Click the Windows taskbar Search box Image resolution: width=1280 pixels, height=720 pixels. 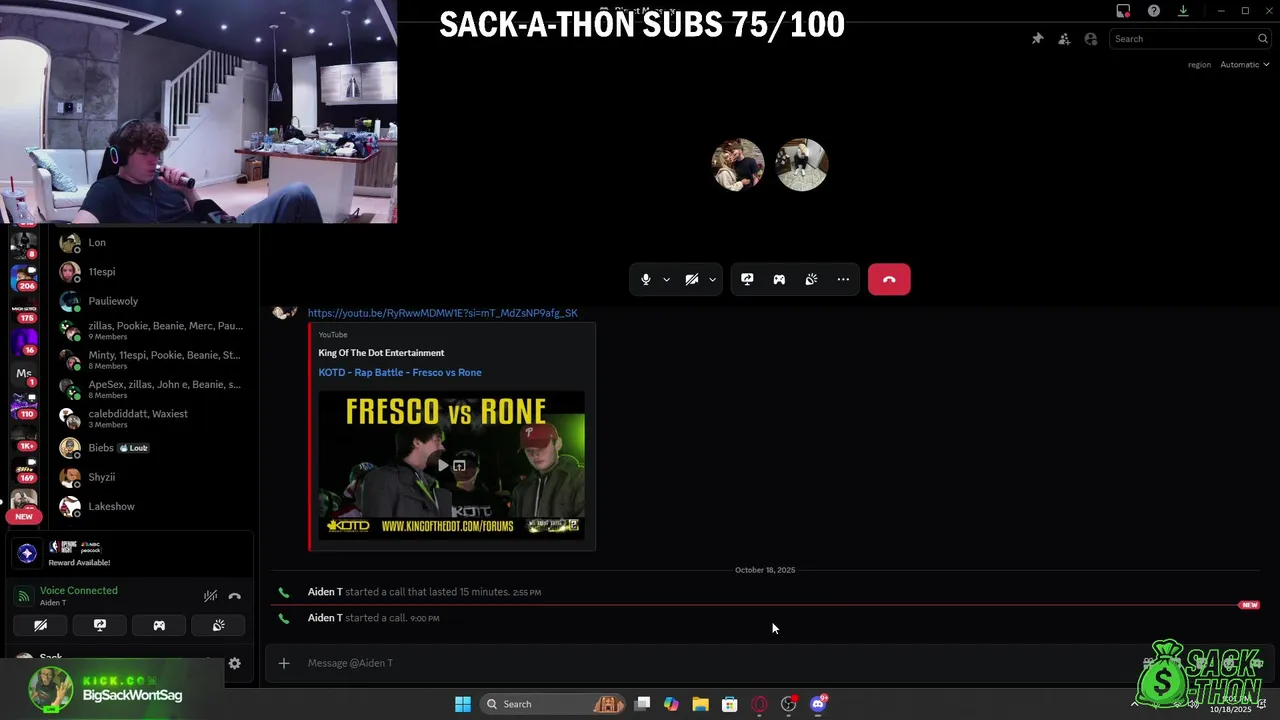552,704
